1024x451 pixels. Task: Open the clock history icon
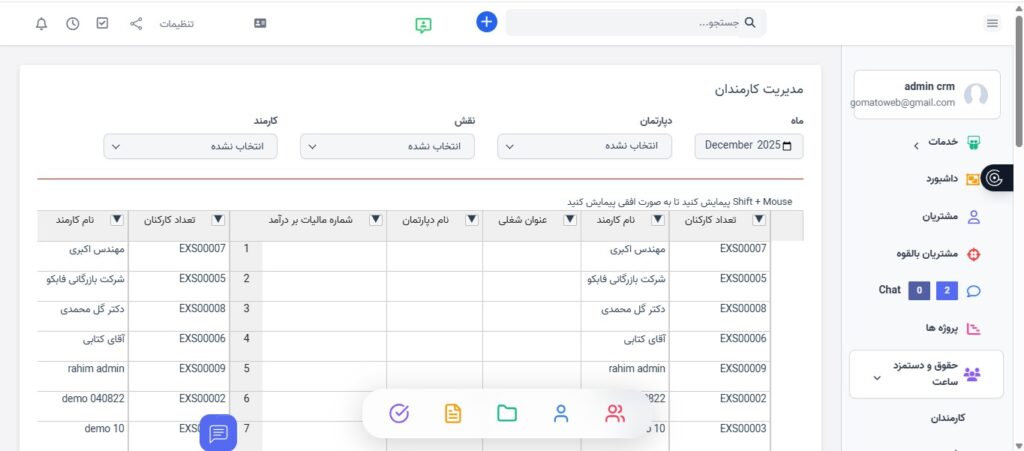tap(72, 23)
